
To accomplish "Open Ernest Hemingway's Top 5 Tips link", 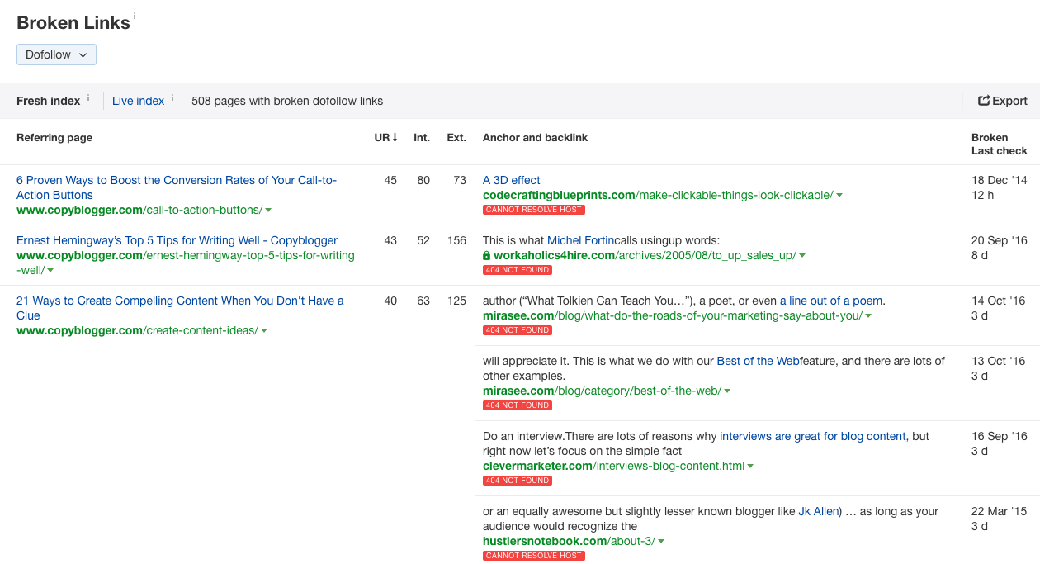I will click(x=177, y=241).
